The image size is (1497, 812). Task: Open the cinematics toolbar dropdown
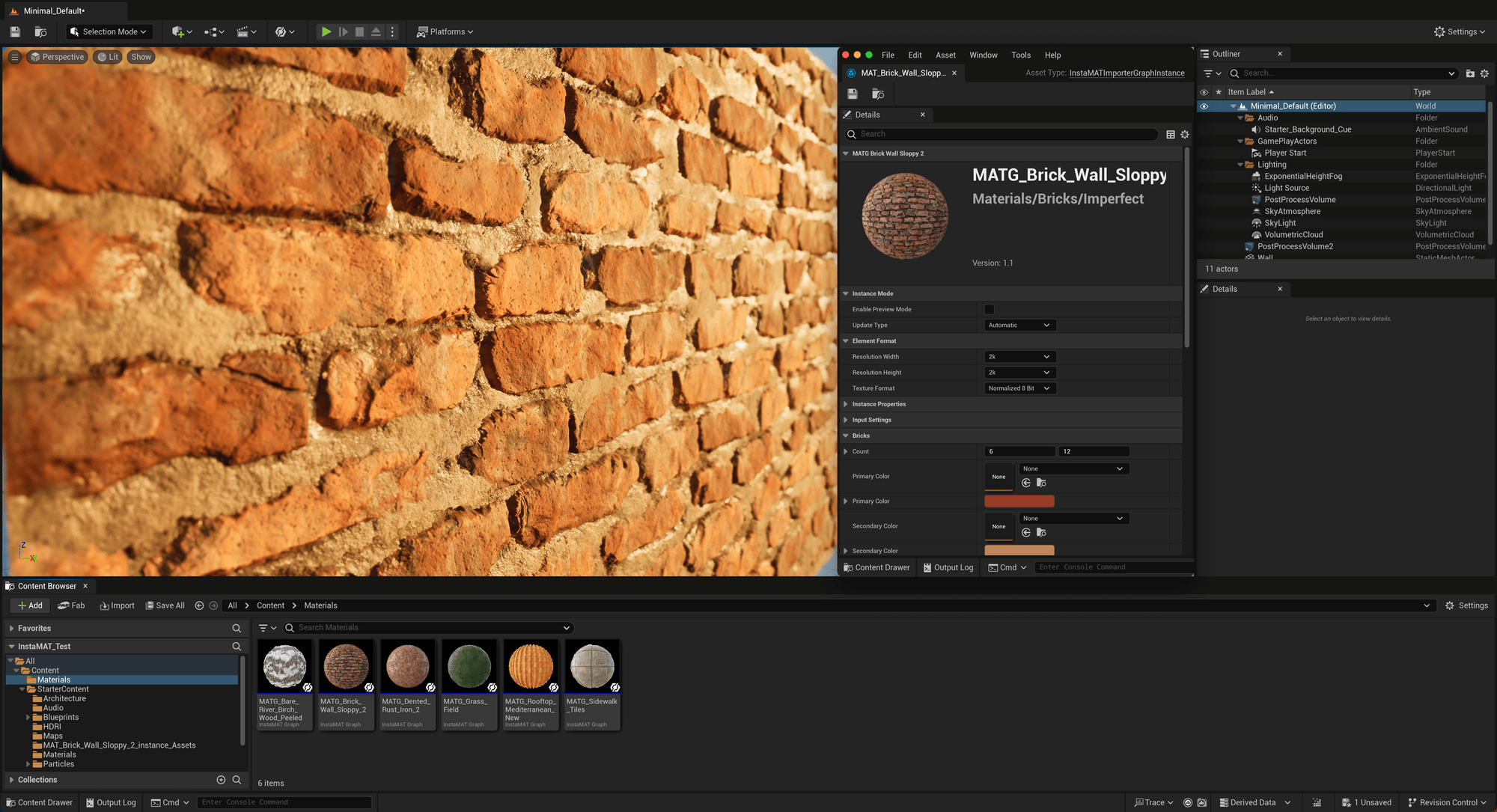coord(246,31)
